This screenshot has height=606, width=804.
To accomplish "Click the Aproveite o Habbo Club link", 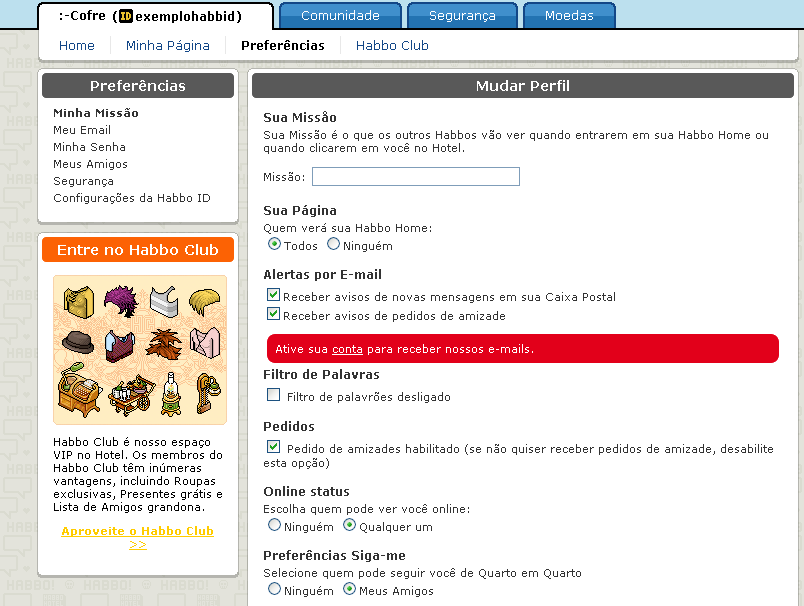I will pos(137,537).
